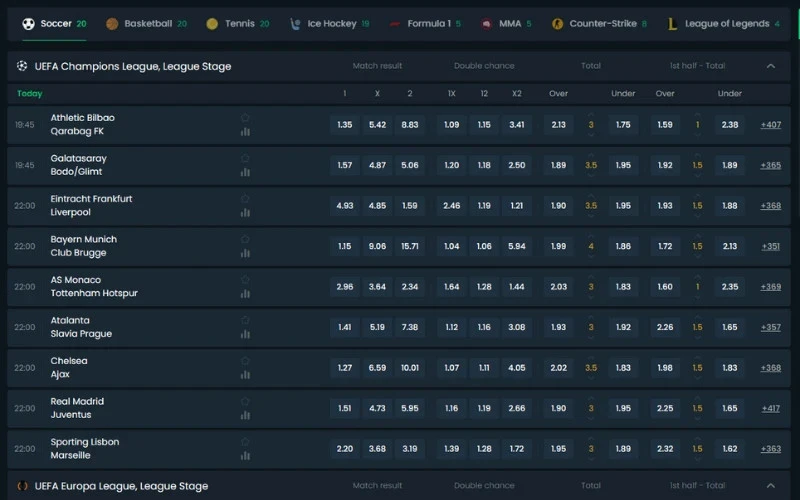Open stats icon for Eintracht Frankfurt vs Liverpool

click(245, 213)
